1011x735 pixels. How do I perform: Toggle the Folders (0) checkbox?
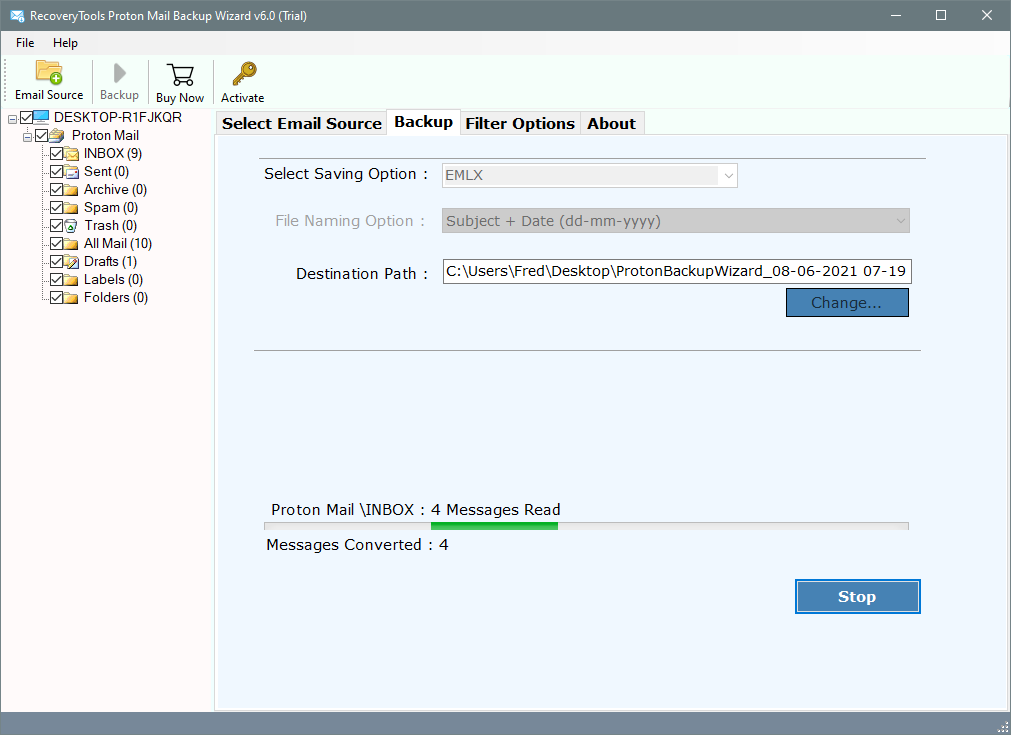point(57,298)
